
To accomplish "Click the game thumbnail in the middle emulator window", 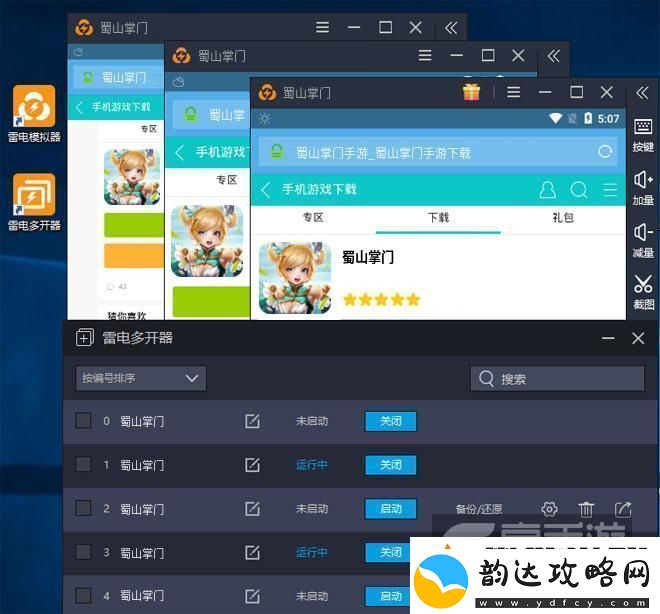I will (207, 241).
